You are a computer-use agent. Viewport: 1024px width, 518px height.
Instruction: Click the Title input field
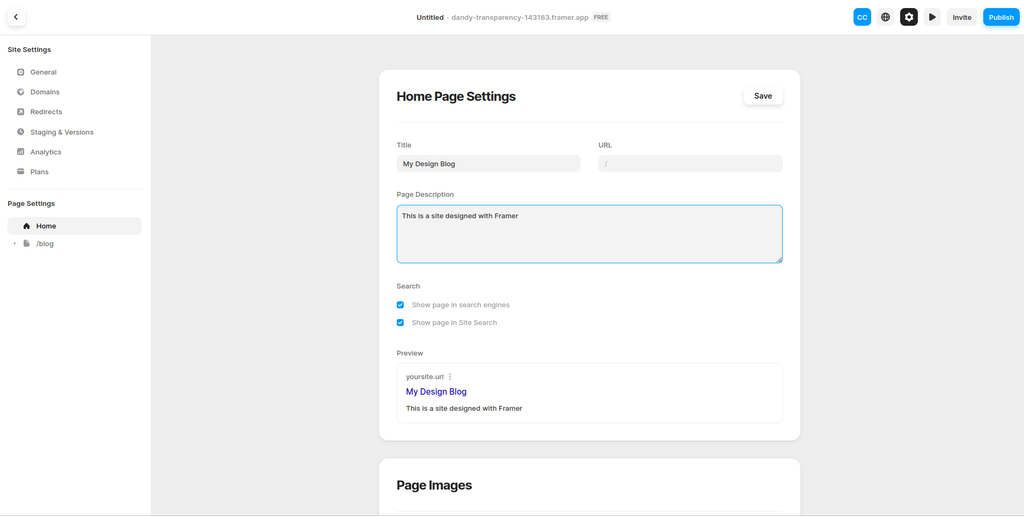(488, 164)
